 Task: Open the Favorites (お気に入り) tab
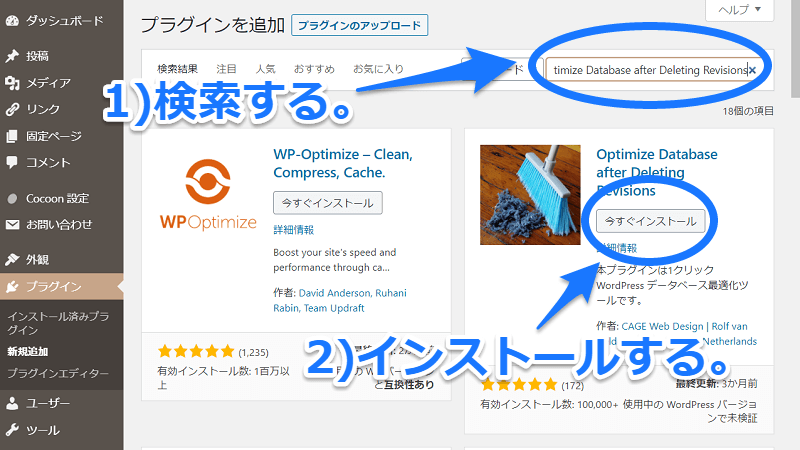coord(378,69)
